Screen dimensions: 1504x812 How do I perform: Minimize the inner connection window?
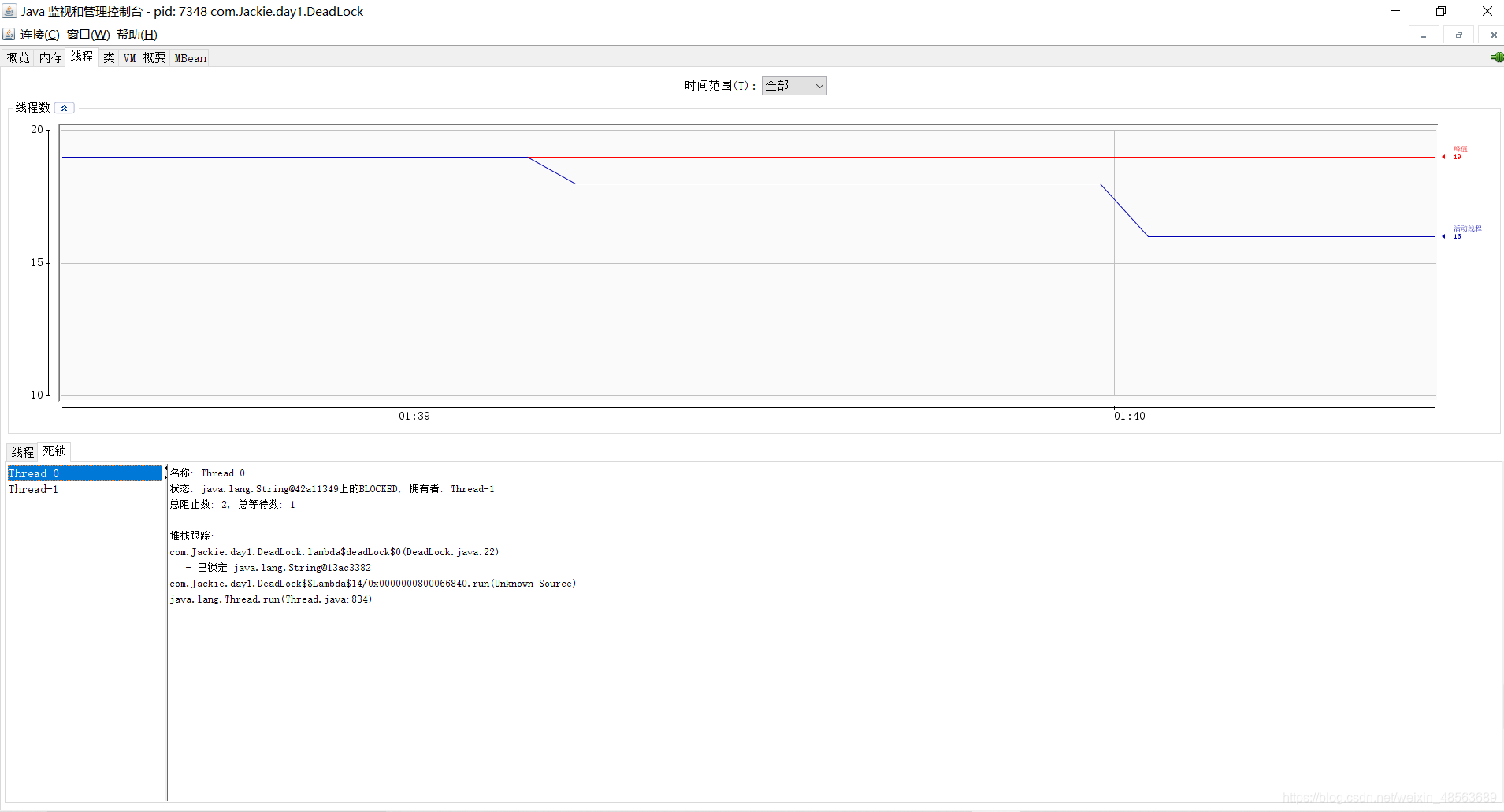pyautogui.click(x=1424, y=35)
